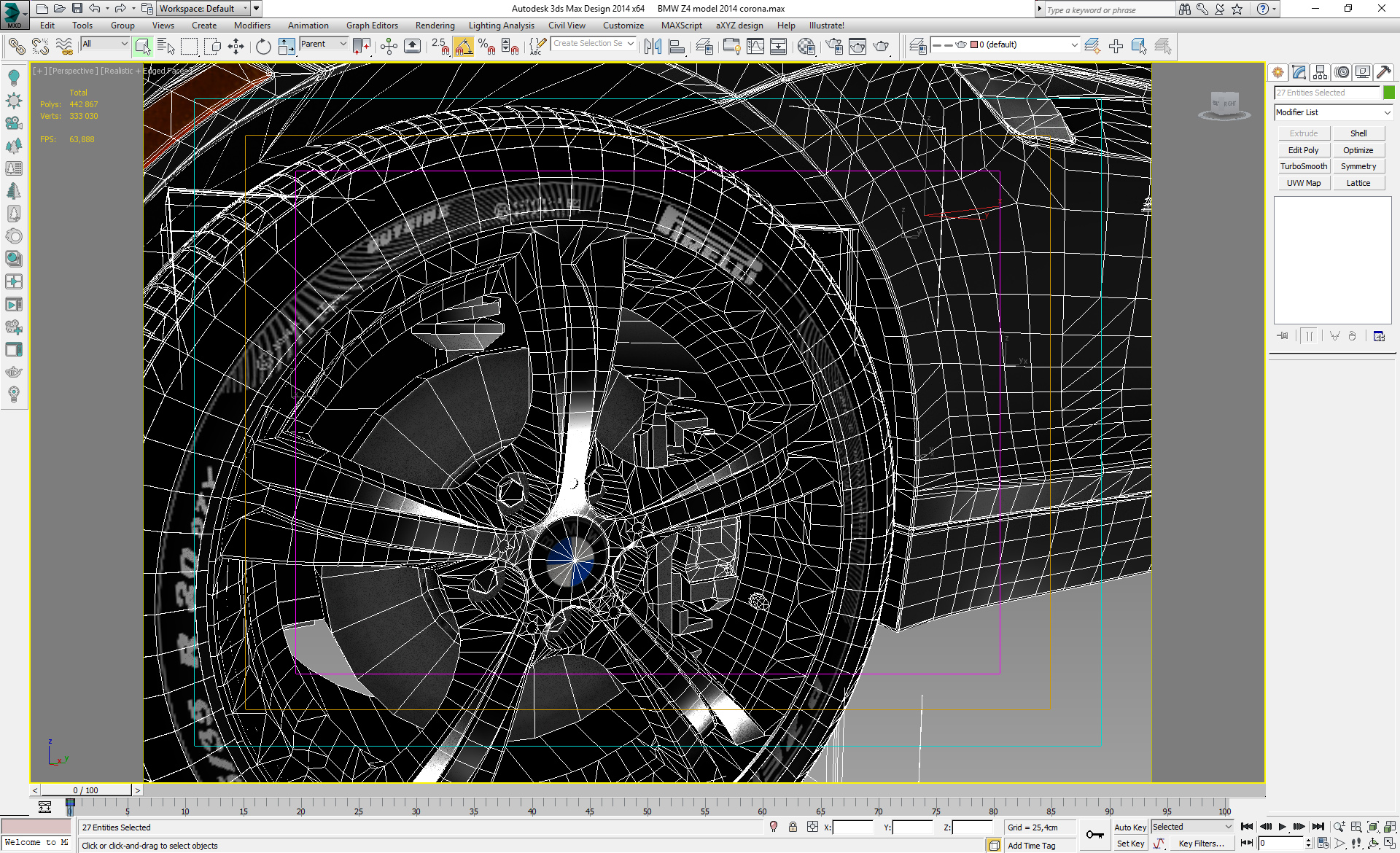The width and height of the screenshot is (1400, 853).
Task: Open the Mirror tool
Action: [x=653, y=47]
